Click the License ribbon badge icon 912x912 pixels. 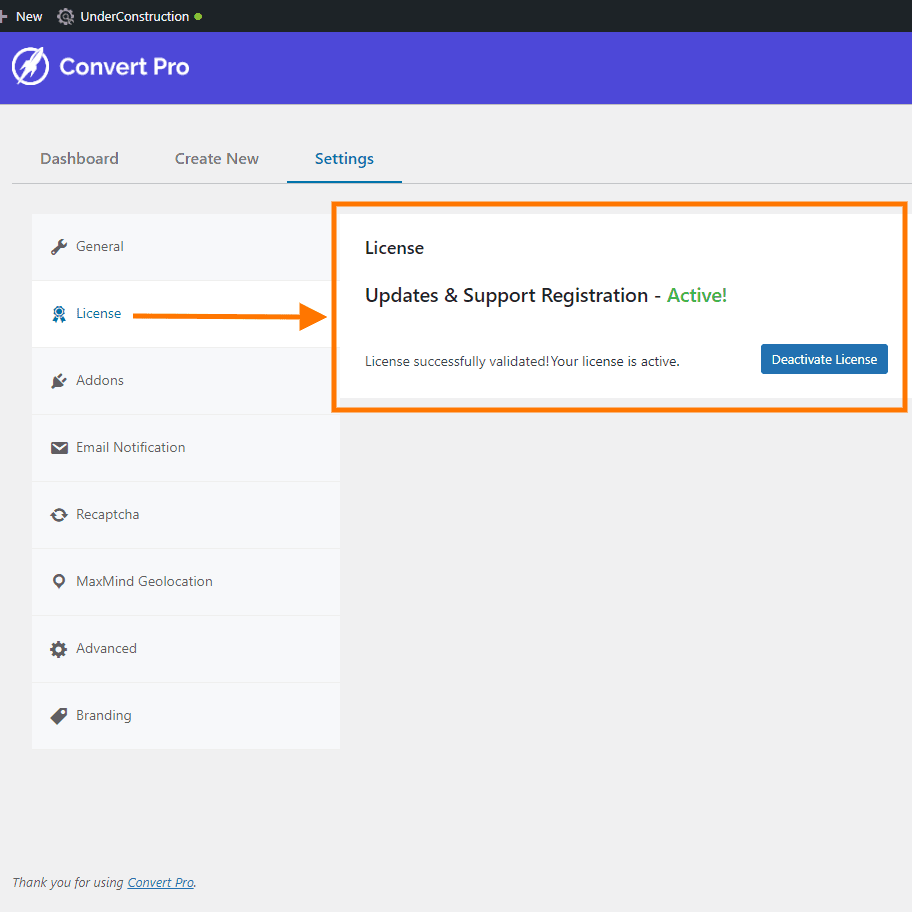coord(59,314)
